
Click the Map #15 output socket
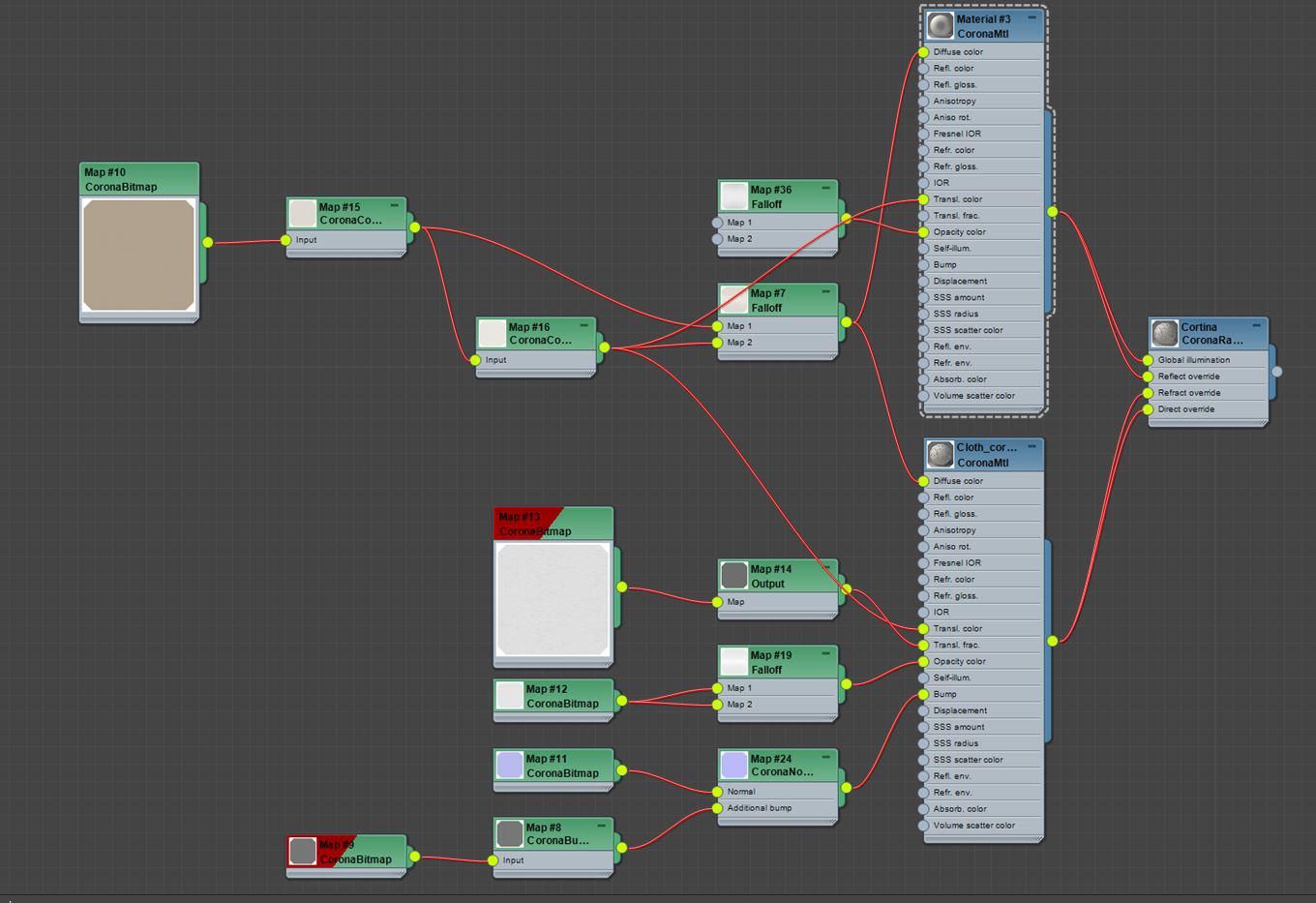(414, 228)
